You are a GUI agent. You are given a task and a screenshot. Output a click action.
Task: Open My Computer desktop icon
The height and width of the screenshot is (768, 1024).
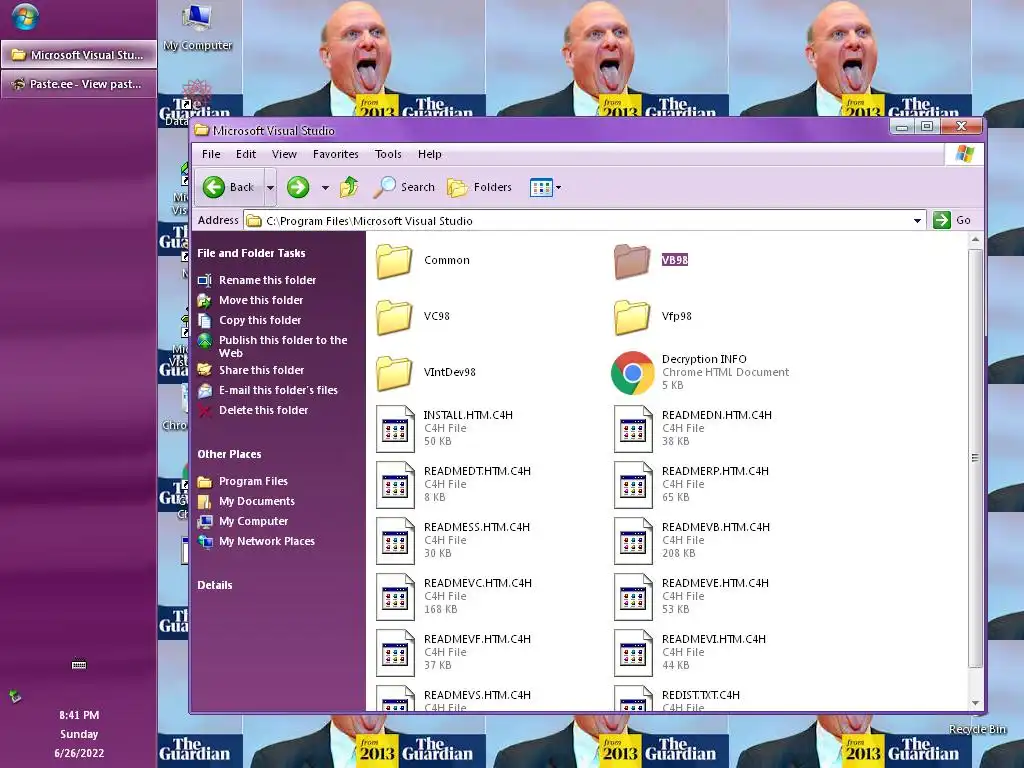pos(198,27)
